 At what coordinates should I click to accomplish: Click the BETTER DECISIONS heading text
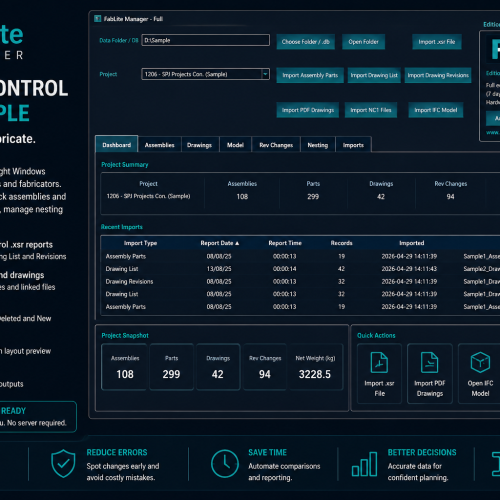tap(422, 452)
